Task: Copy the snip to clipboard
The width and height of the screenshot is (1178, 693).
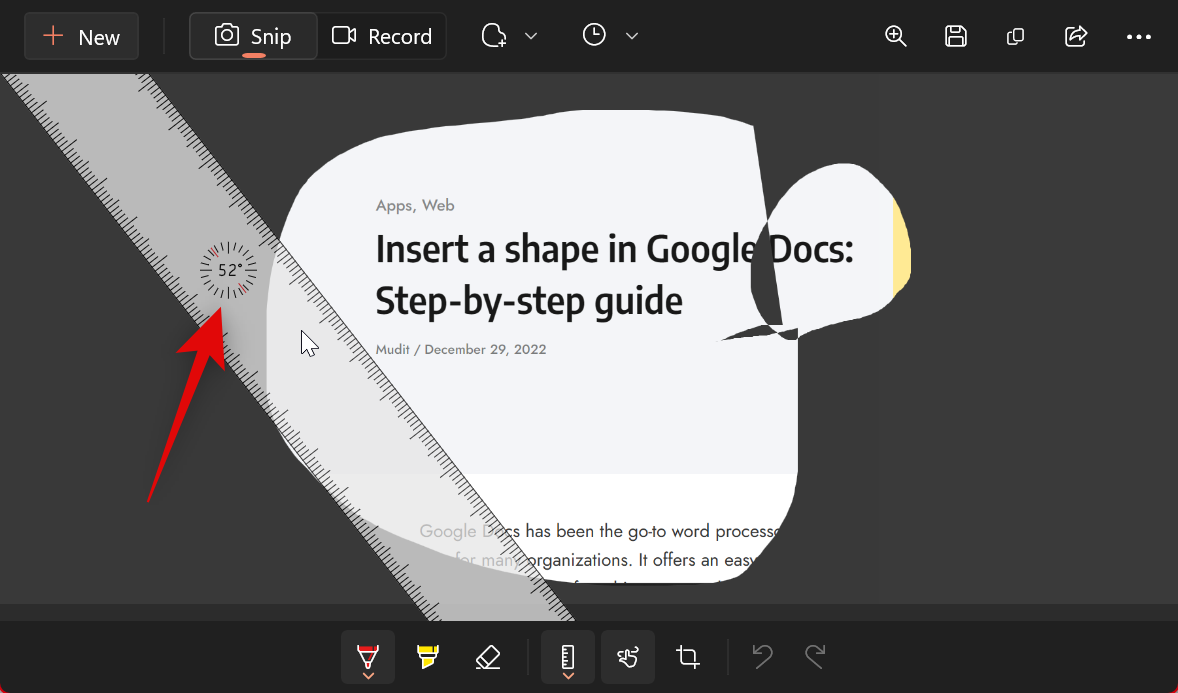Action: point(1015,37)
